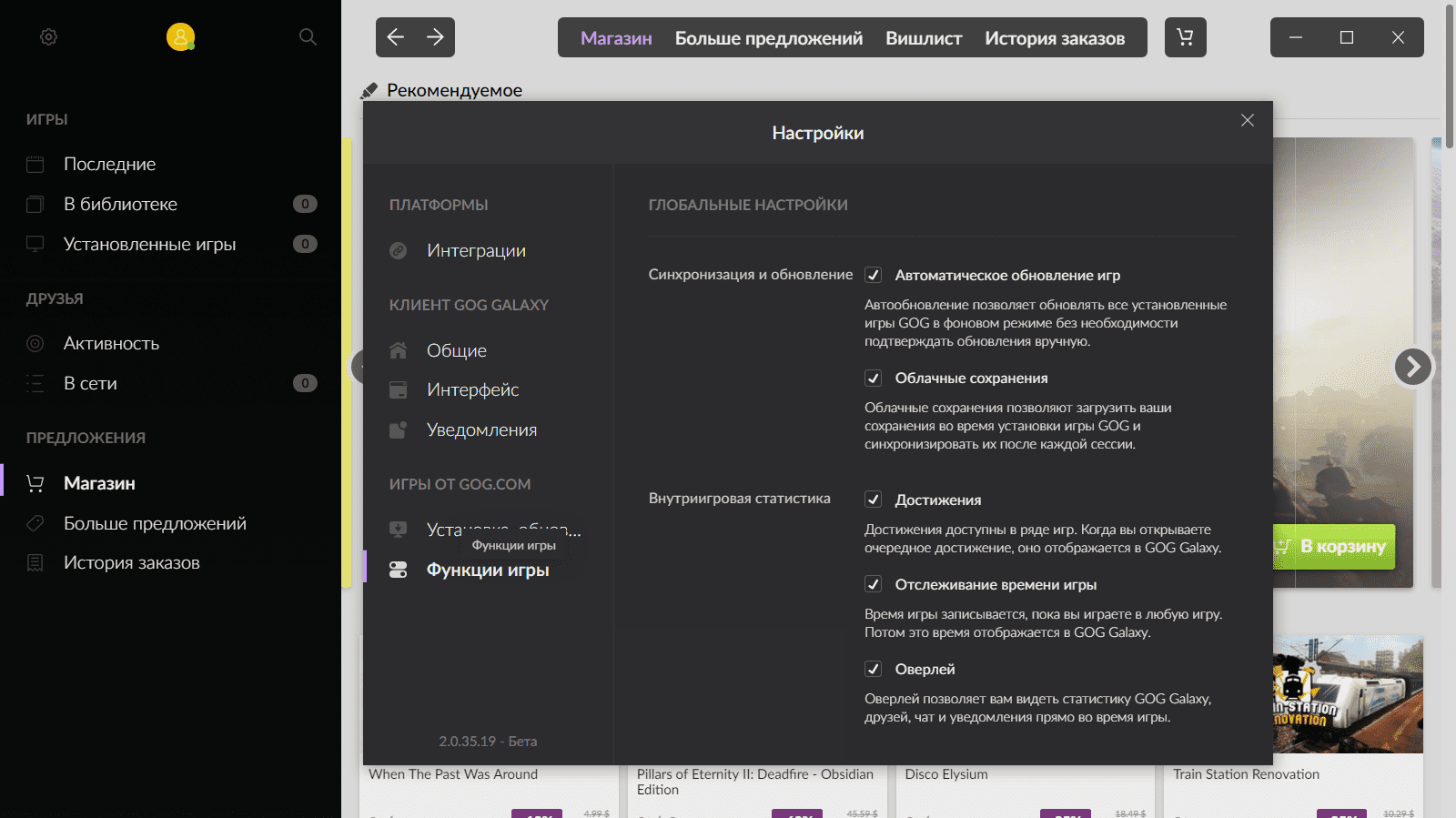Click the Внутриигровая статистика label
Image resolution: width=1456 pixels, height=818 pixels.
(x=740, y=499)
